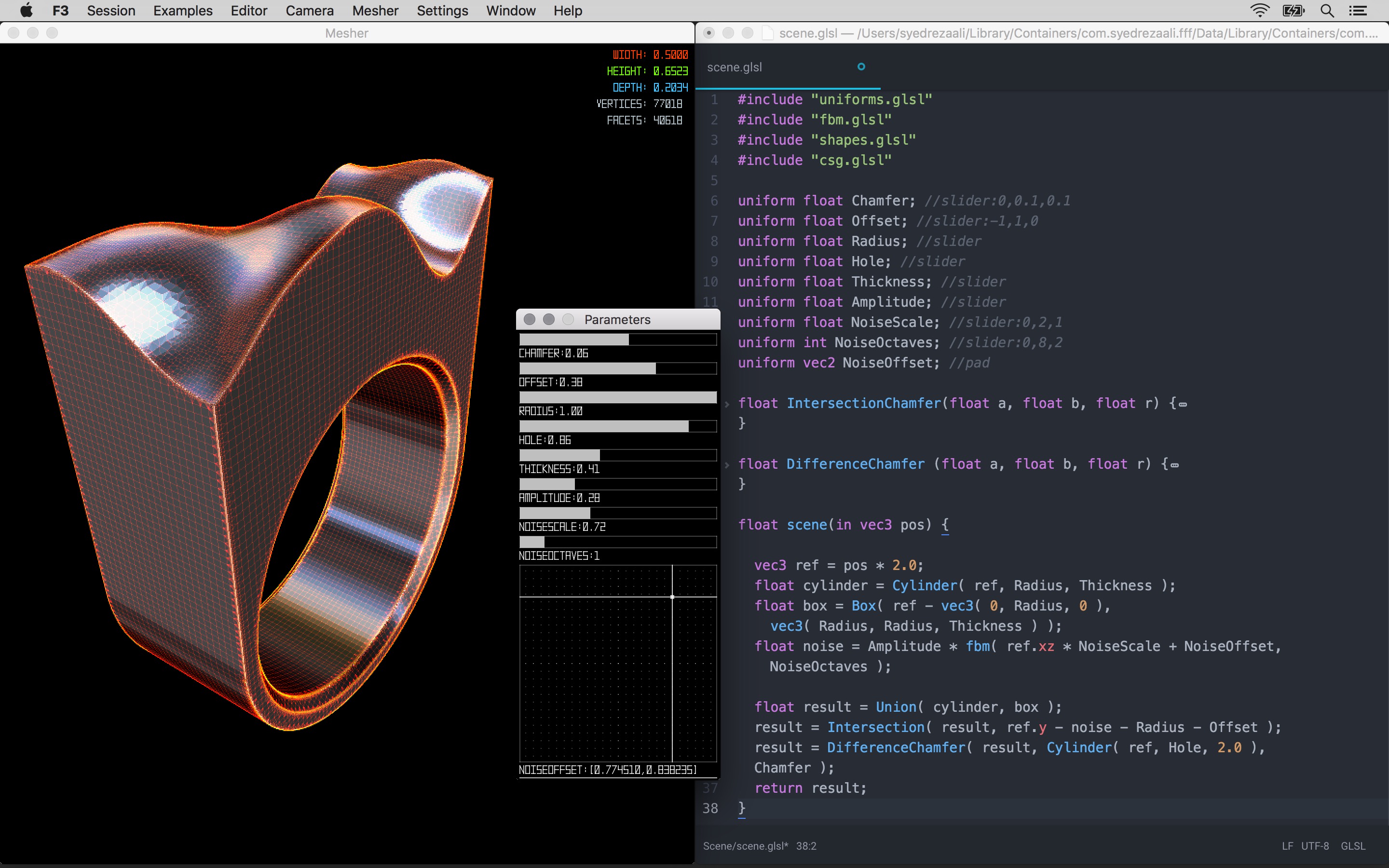Click the FACETS count in Mesher

(x=644, y=120)
